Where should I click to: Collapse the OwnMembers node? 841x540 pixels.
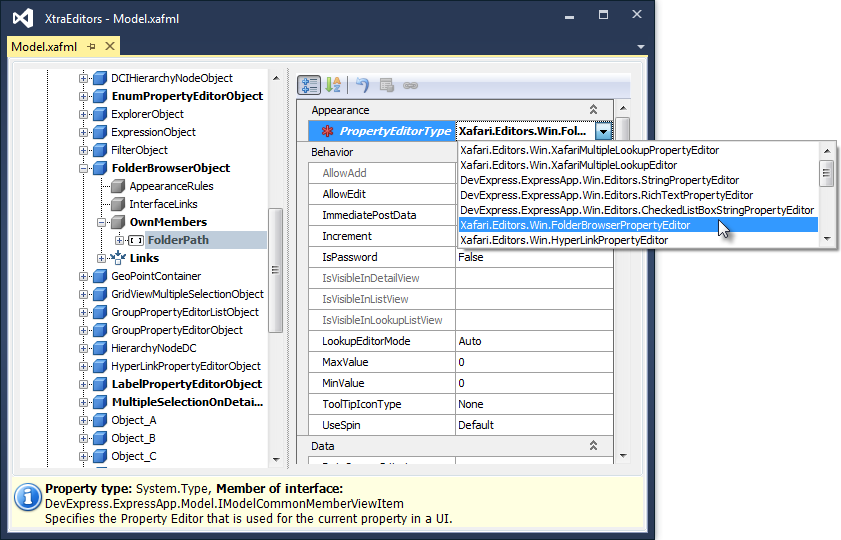click(x=101, y=222)
